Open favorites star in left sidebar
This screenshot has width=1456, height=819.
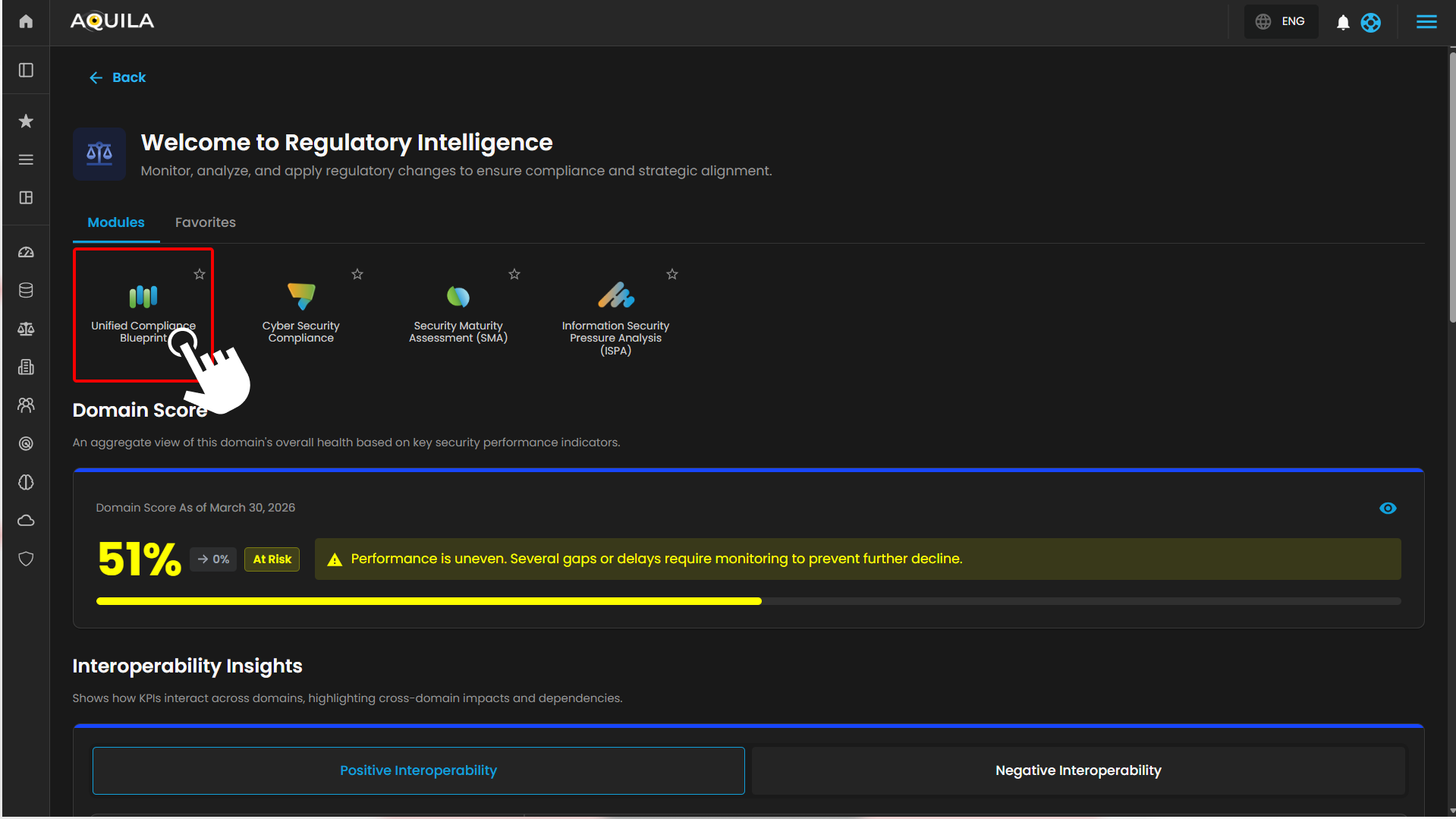click(x=26, y=121)
